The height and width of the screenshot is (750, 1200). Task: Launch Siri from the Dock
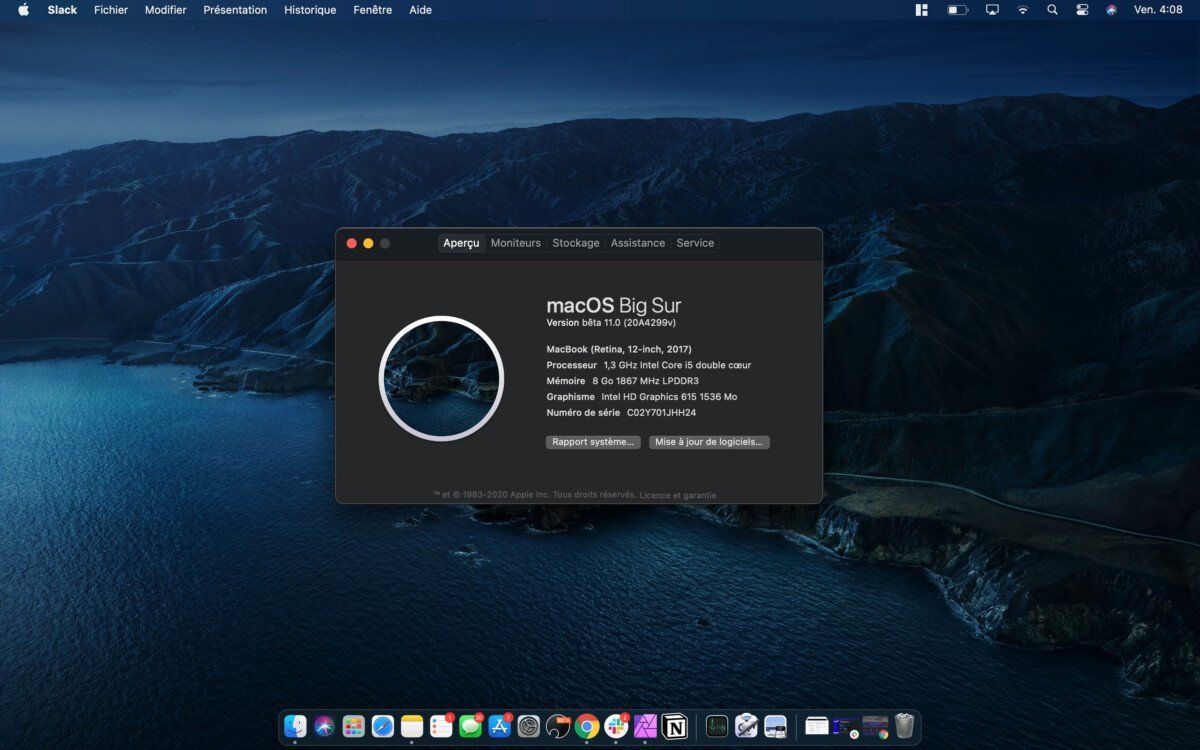pos(324,726)
